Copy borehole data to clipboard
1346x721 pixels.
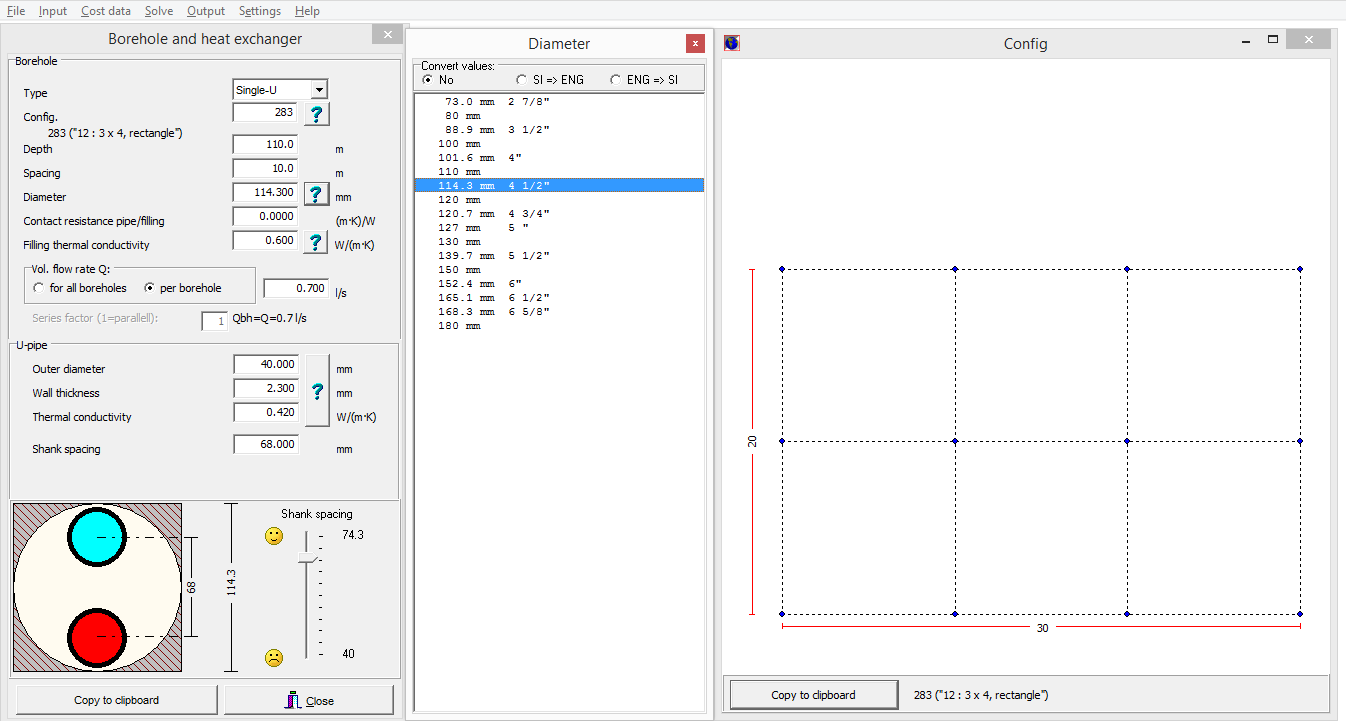pyautogui.click(x=116, y=700)
